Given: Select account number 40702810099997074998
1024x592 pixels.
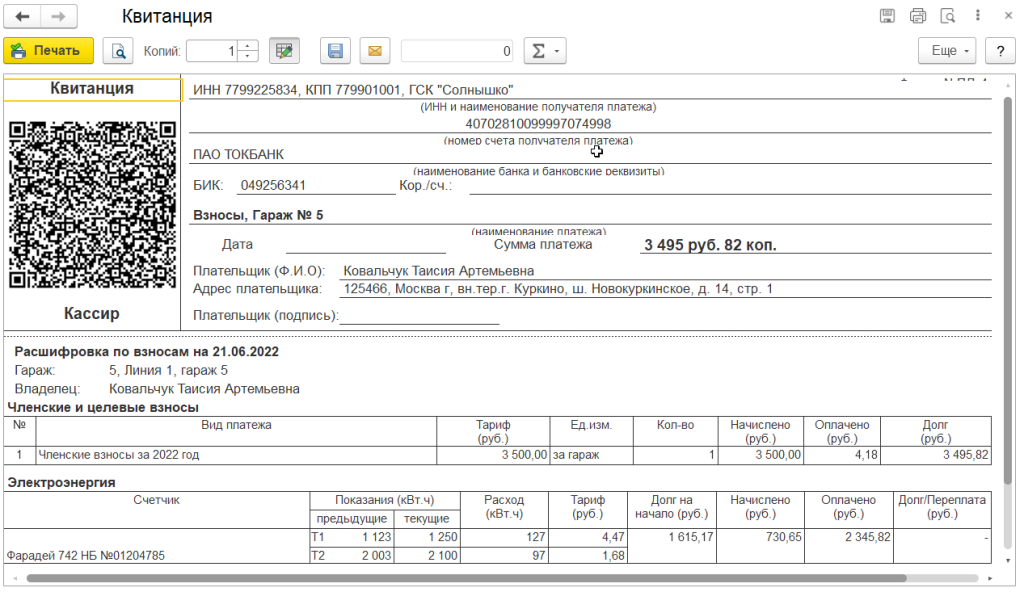Looking at the screenshot, I should click(538, 124).
